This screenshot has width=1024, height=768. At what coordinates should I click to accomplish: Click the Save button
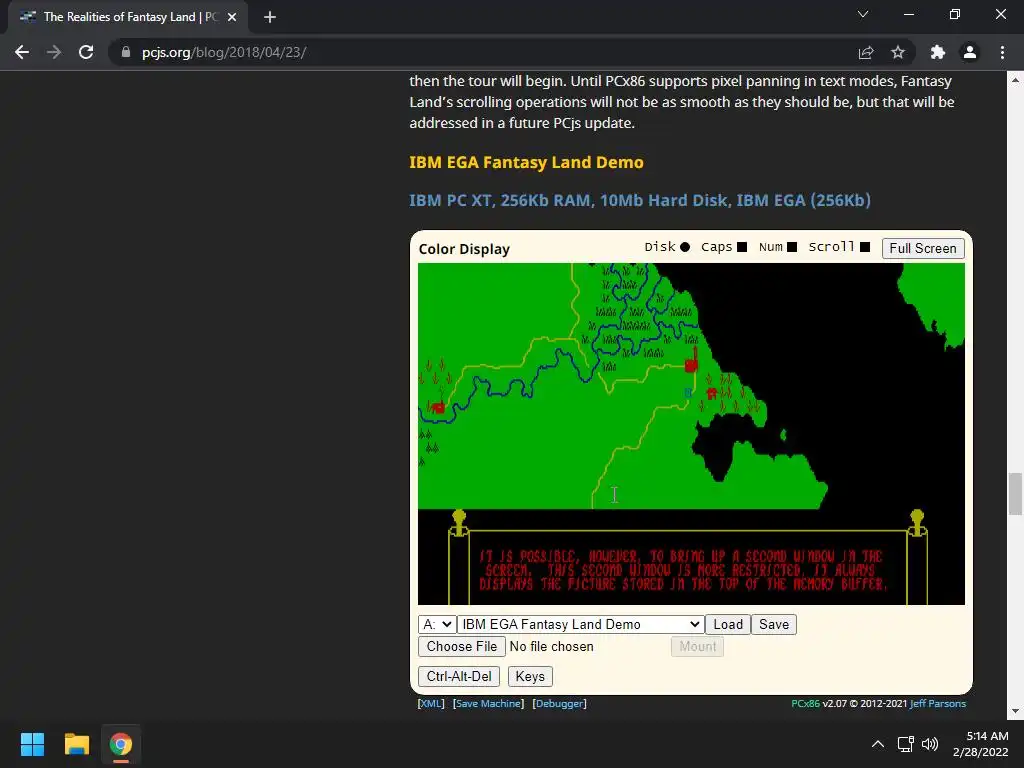774,624
